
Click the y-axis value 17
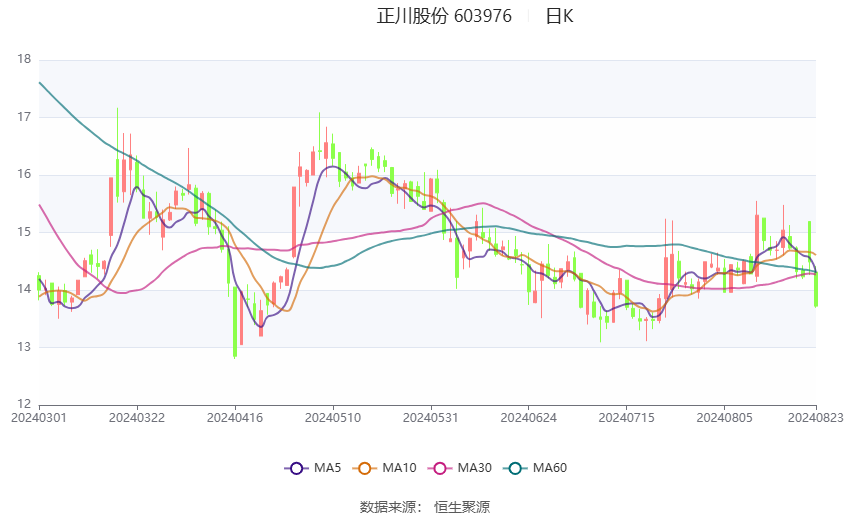tap(24, 117)
